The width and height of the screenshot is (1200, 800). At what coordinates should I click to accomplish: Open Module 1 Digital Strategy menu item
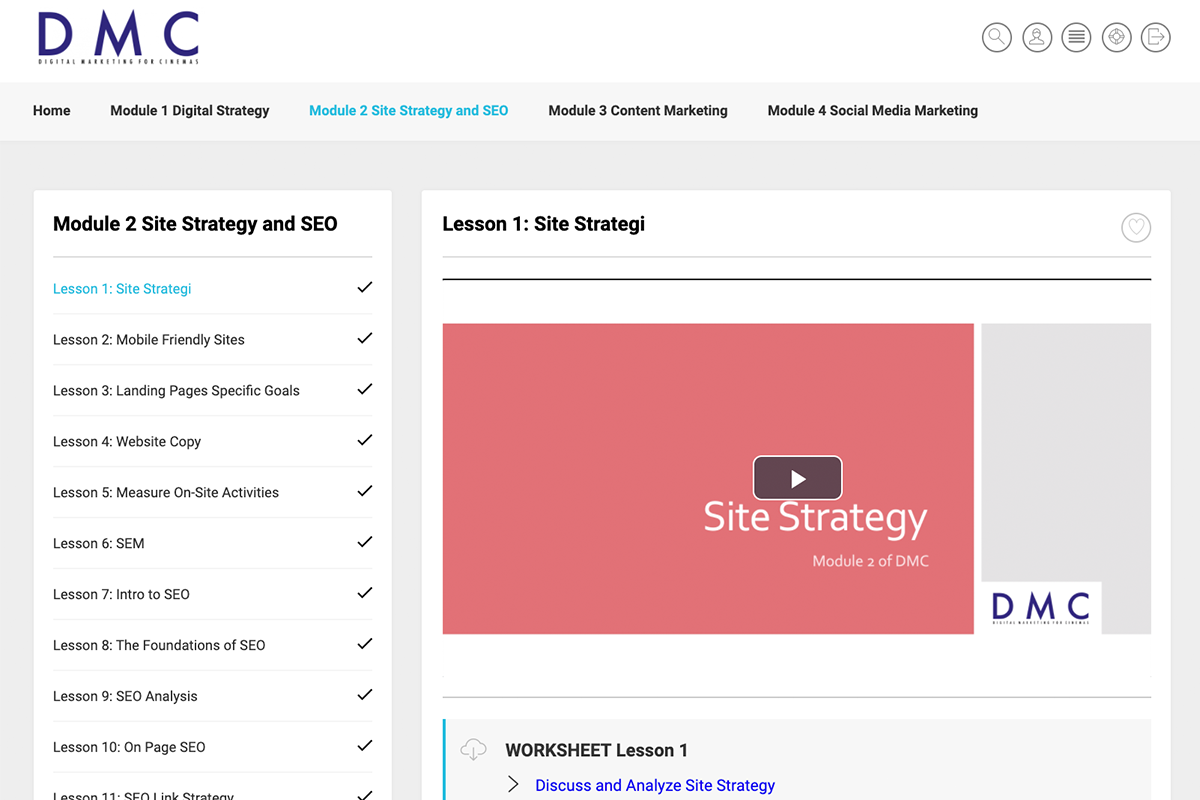click(189, 111)
